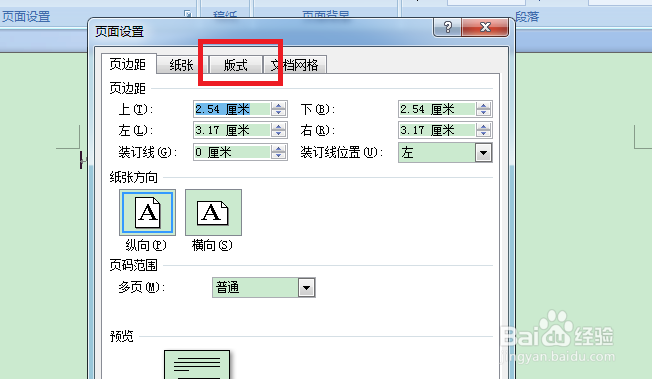Screen dimensions: 652x379
Task: Click the 左 margin input field
Action: tap(232, 130)
